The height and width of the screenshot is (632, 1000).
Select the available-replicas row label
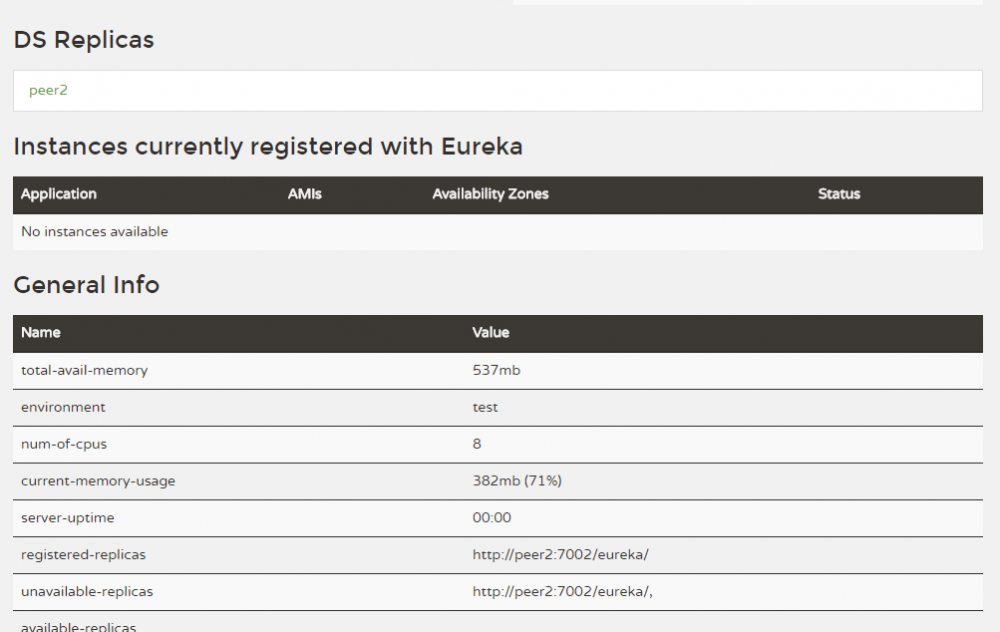click(x=78, y=626)
